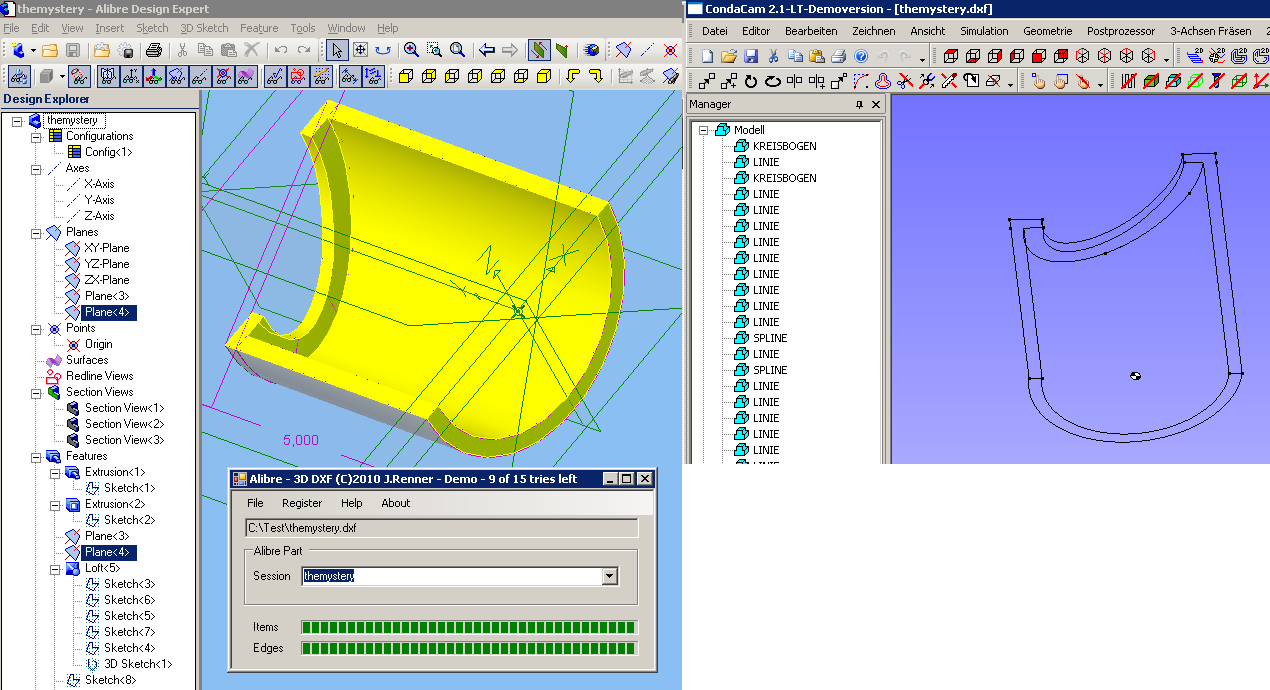Click the Origin point item in Design Explorer
This screenshot has width=1270, height=690.
pyautogui.click(x=98, y=344)
